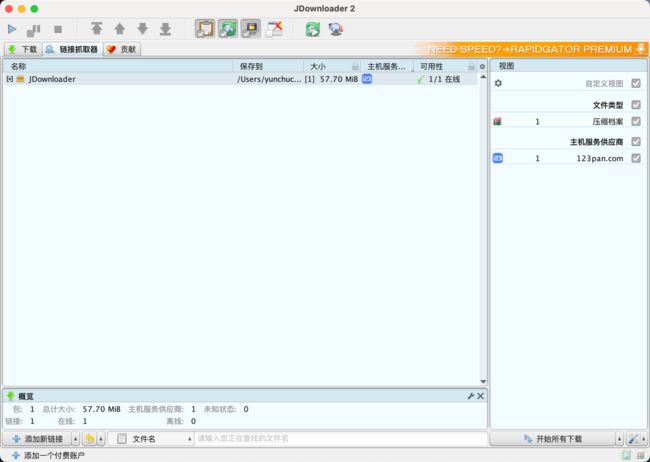
Task: Toggle clipboard monitoring icon in toolbar
Action: pyautogui.click(x=206, y=29)
